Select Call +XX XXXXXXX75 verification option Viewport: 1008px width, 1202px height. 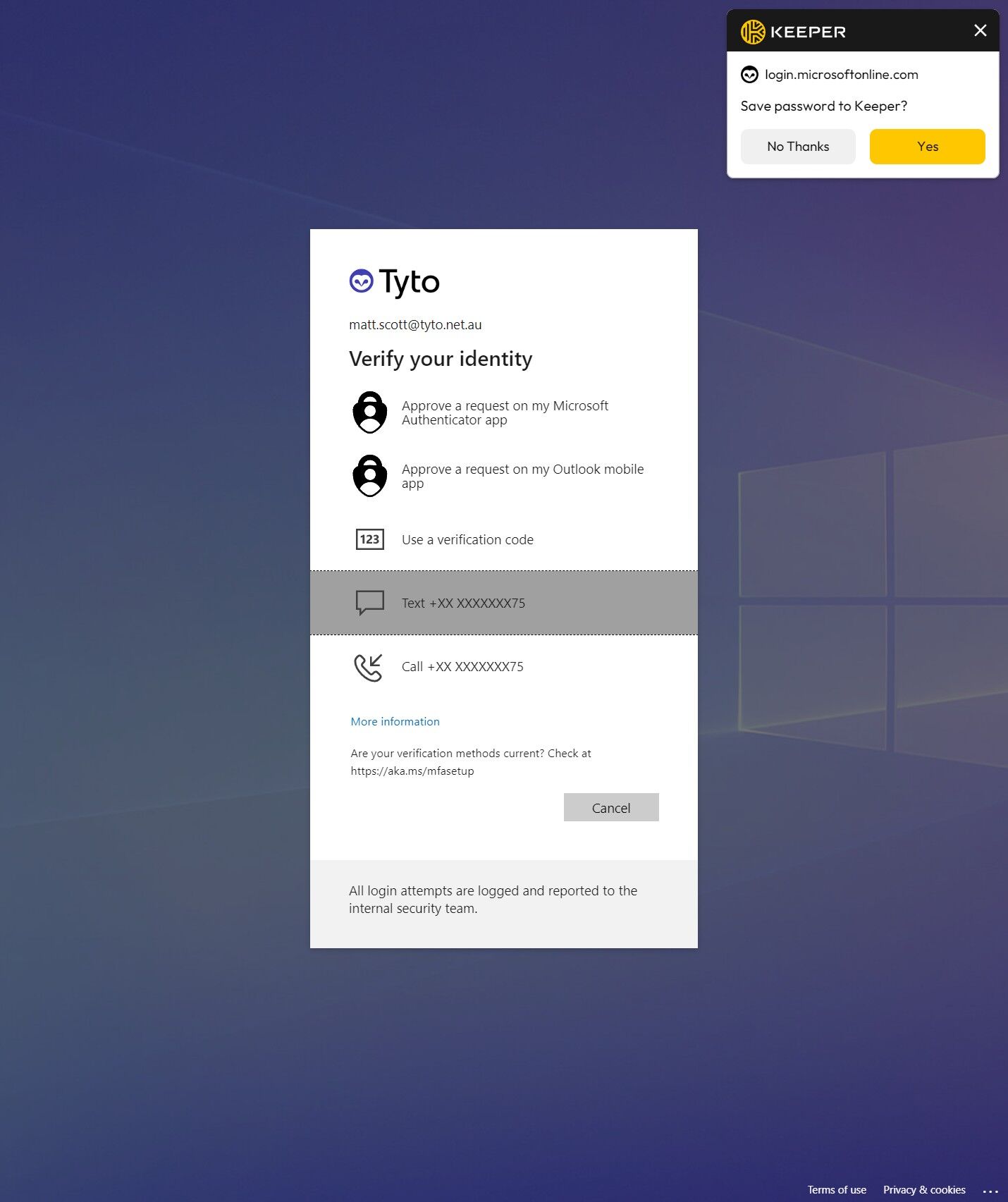[504, 666]
